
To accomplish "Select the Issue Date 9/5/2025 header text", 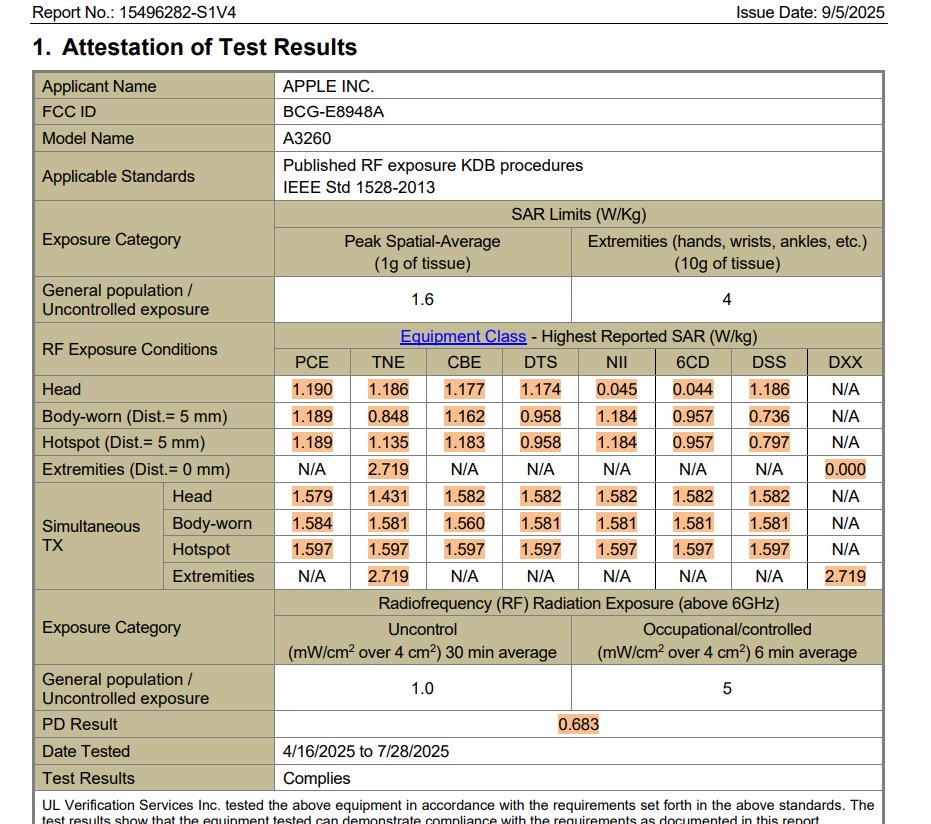I will click(x=810, y=13).
